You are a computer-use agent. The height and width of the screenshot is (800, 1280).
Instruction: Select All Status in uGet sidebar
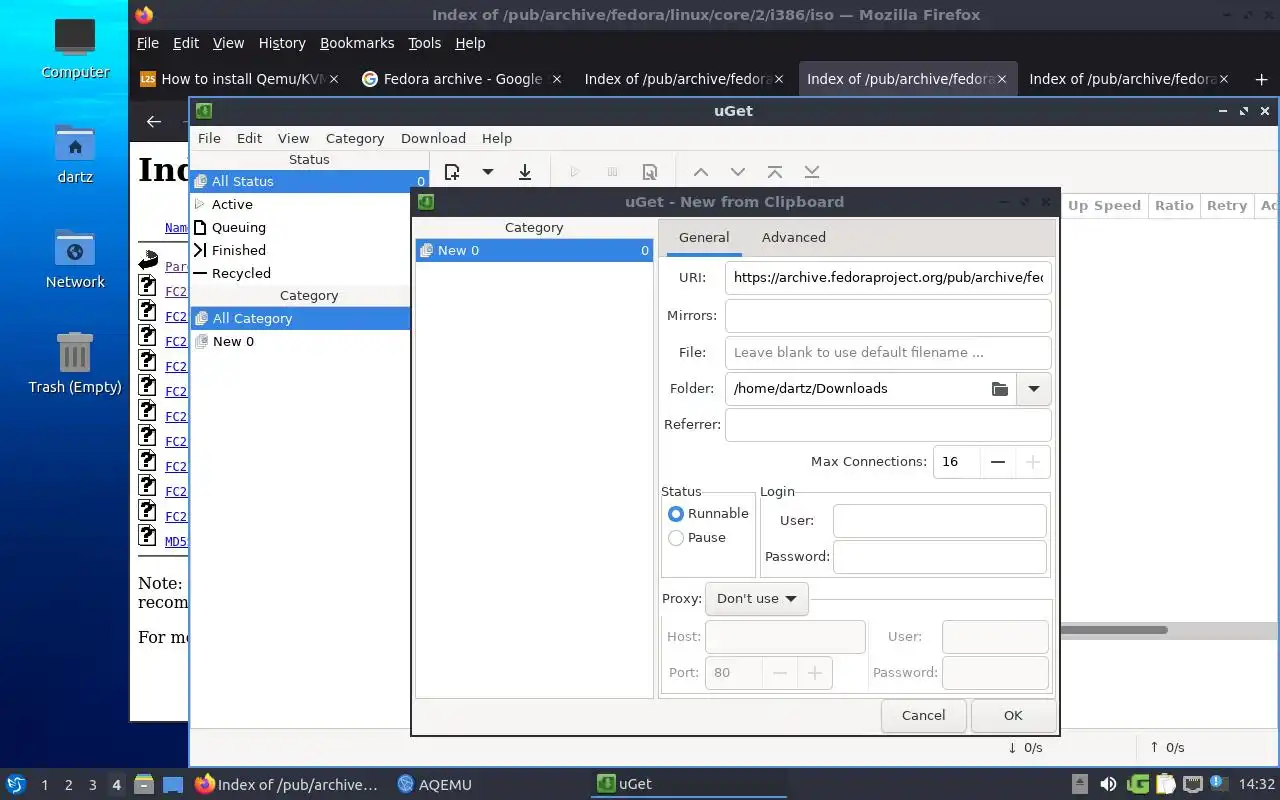[x=309, y=182]
